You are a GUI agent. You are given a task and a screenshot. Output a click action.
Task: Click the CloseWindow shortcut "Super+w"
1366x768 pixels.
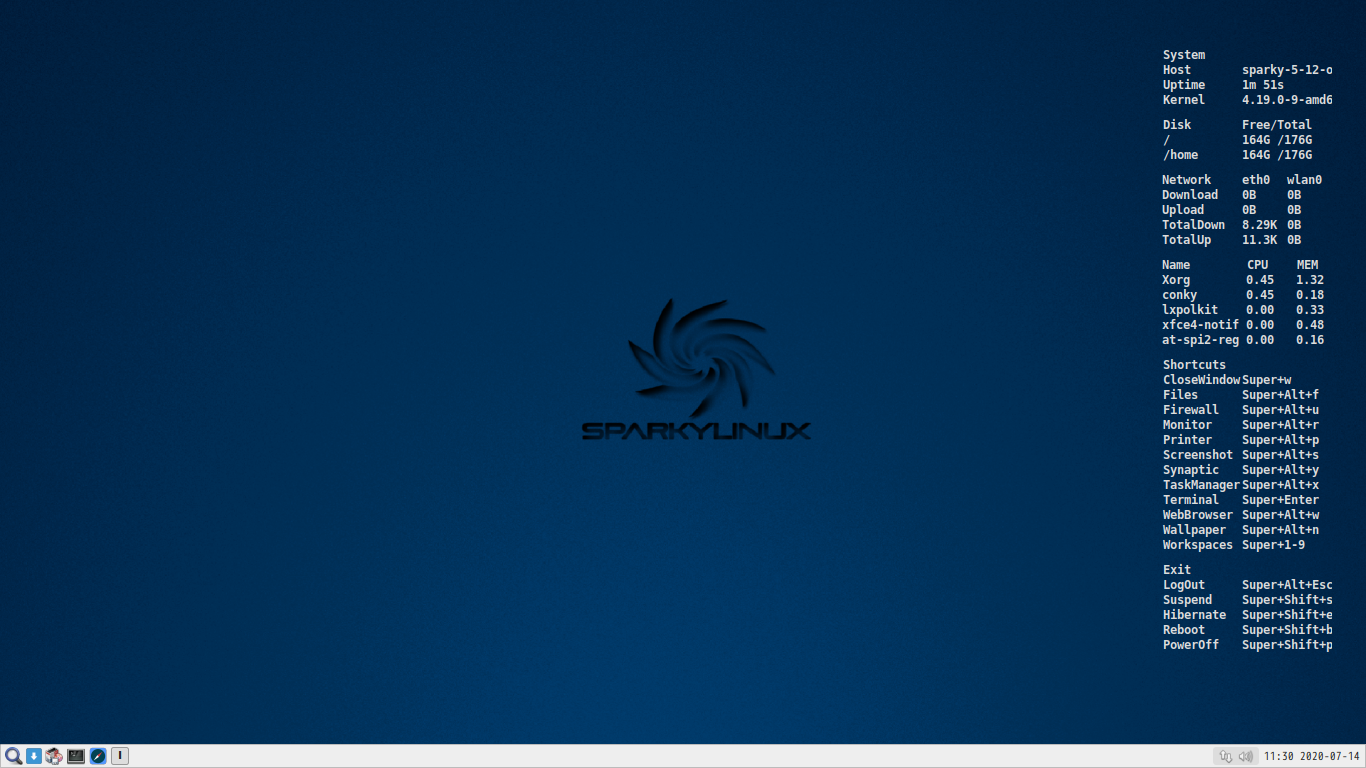click(x=1266, y=380)
